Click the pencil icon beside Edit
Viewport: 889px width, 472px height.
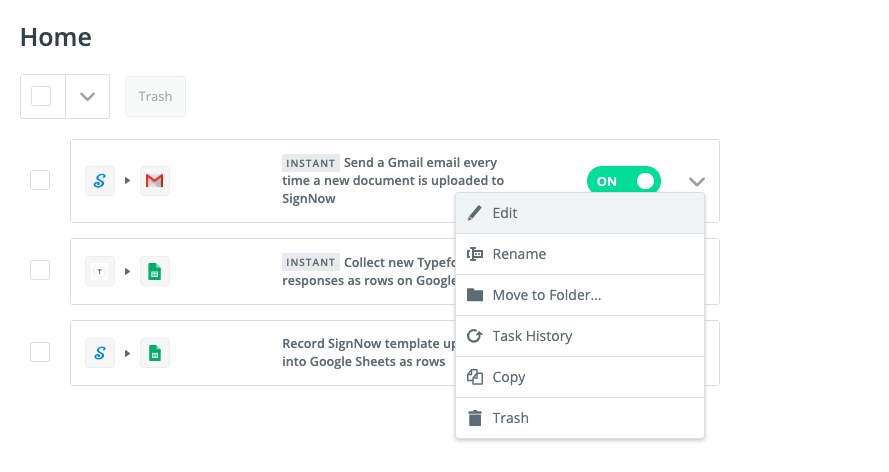coord(475,213)
